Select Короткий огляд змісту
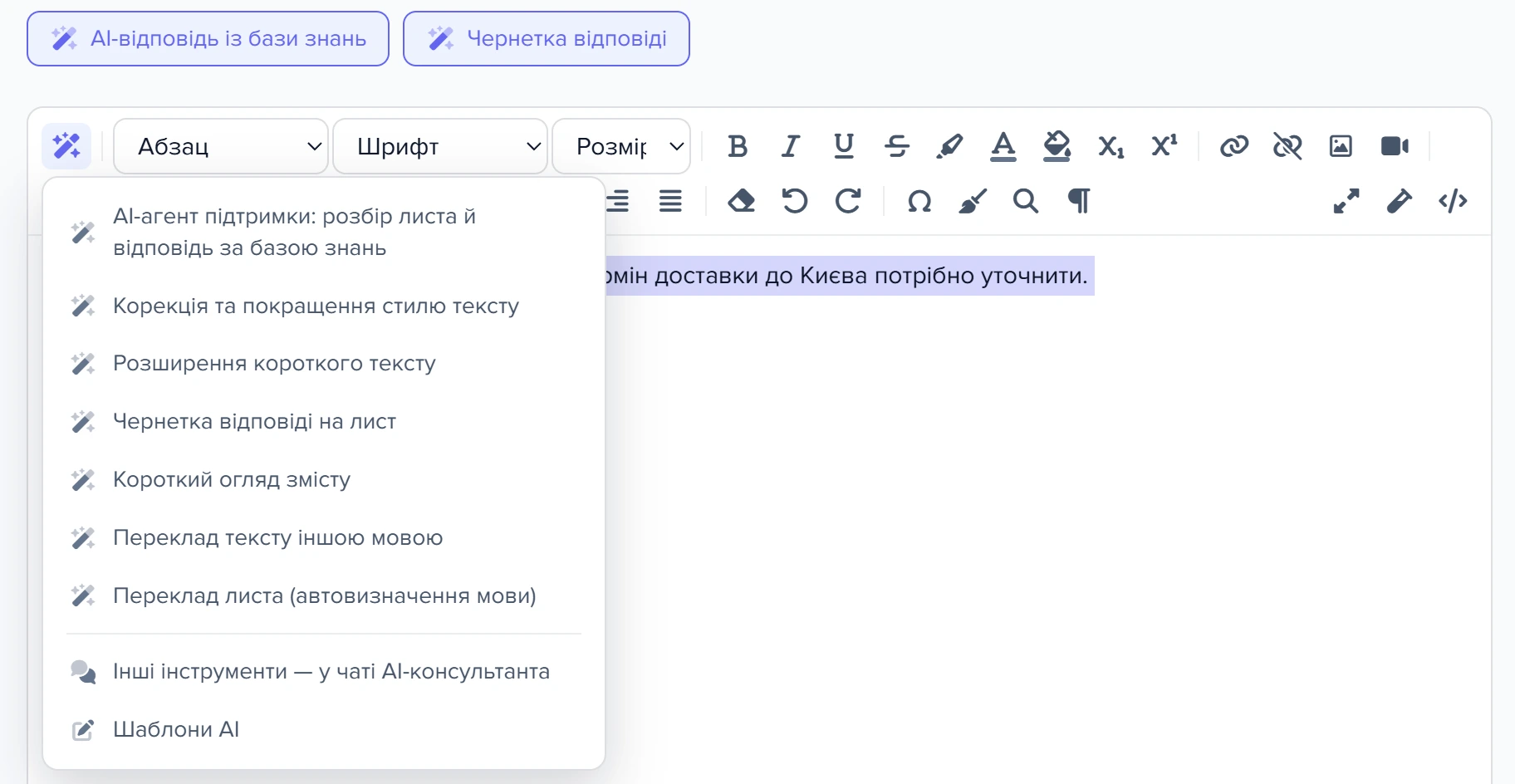 click(324, 479)
